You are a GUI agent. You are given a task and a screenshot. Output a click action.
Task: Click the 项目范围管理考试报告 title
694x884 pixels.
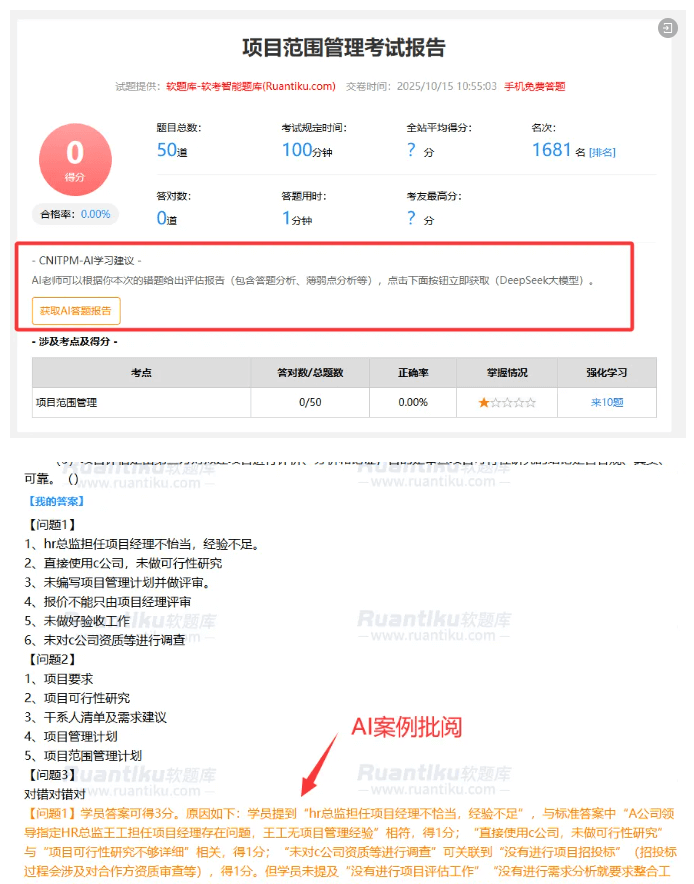344,47
